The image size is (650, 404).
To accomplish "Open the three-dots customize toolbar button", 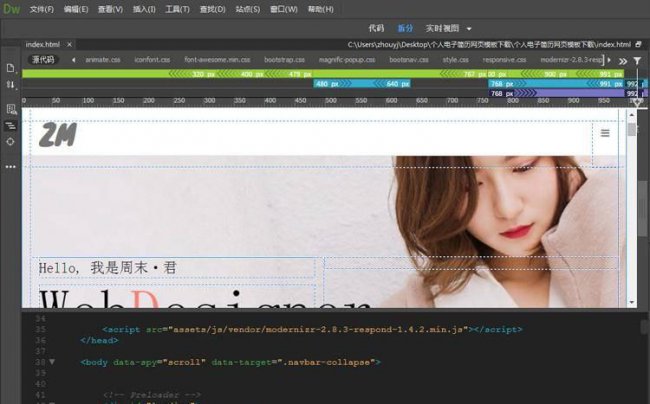I will tap(10, 167).
